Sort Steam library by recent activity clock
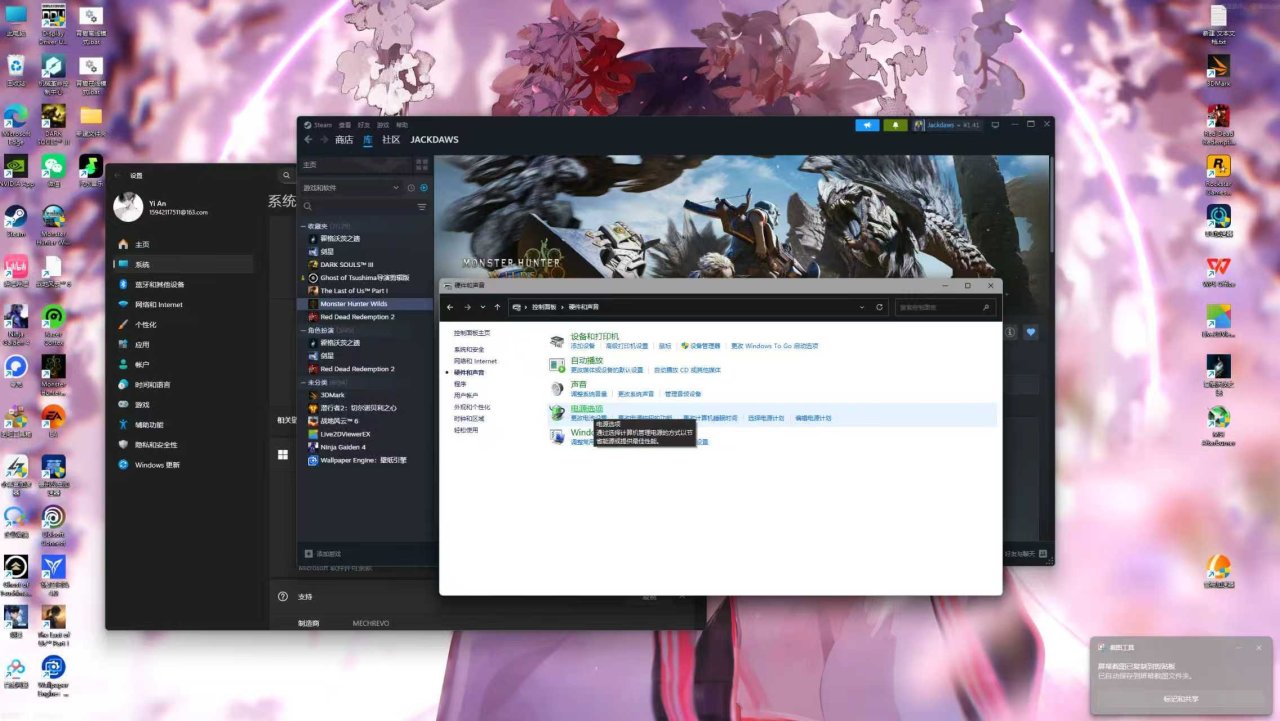The height and width of the screenshot is (721, 1280). click(411, 188)
